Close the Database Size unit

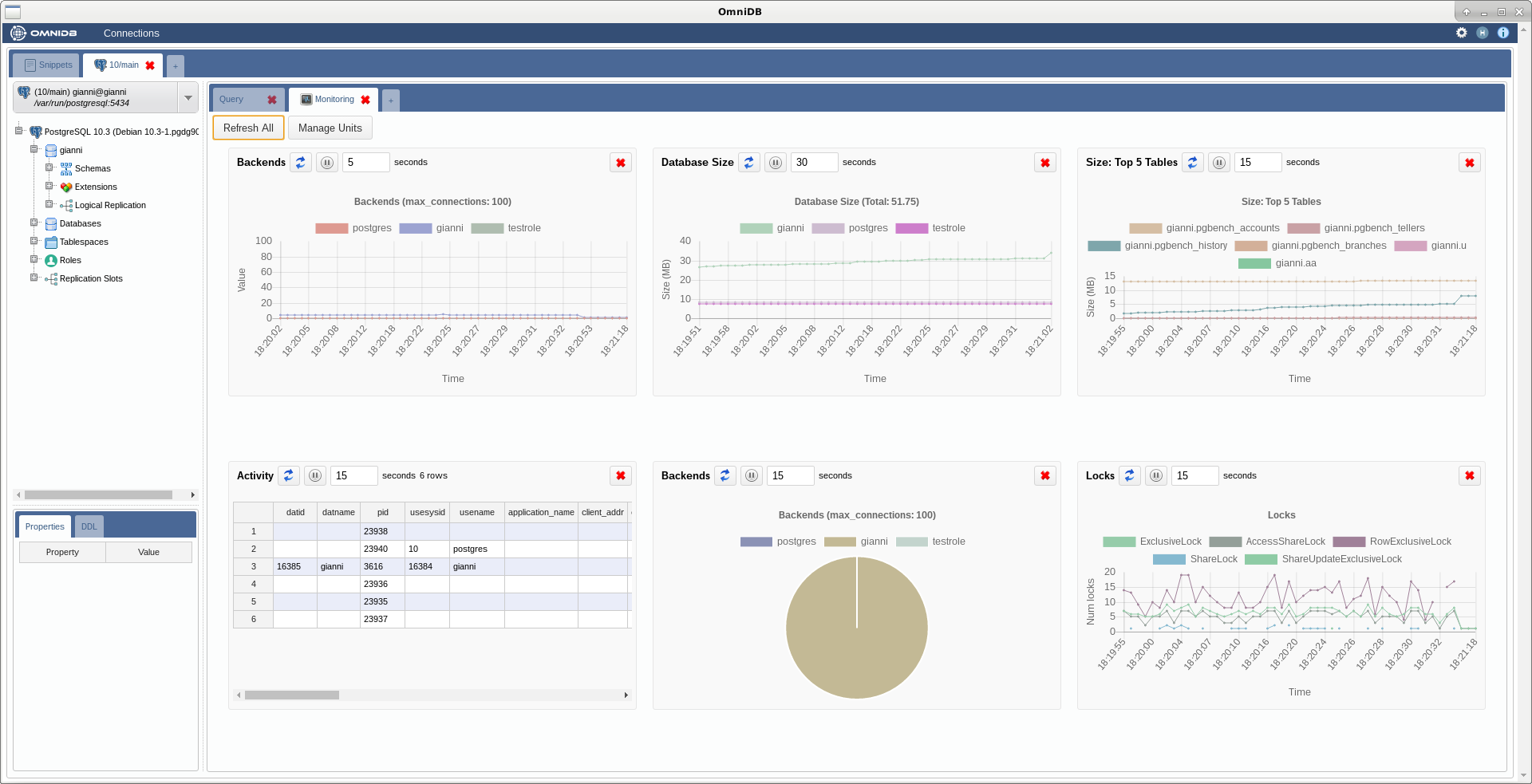pos(1045,163)
